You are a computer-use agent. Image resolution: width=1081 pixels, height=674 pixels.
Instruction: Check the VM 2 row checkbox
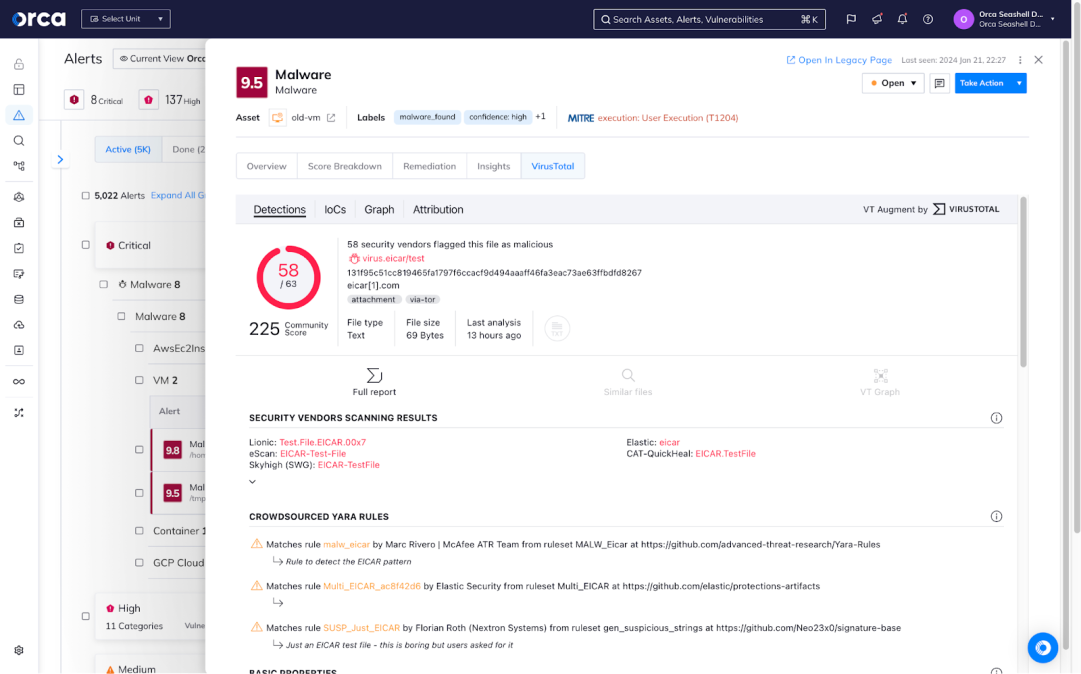pyautogui.click(x=139, y=380)
